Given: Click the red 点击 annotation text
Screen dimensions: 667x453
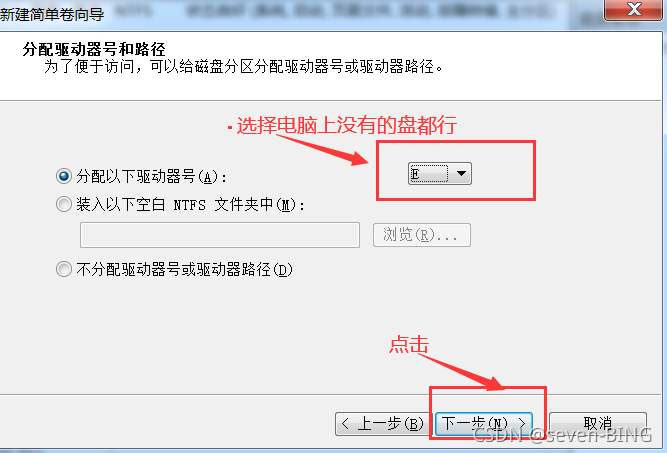Looking at the screenshot, I should [x=409, y=344].
